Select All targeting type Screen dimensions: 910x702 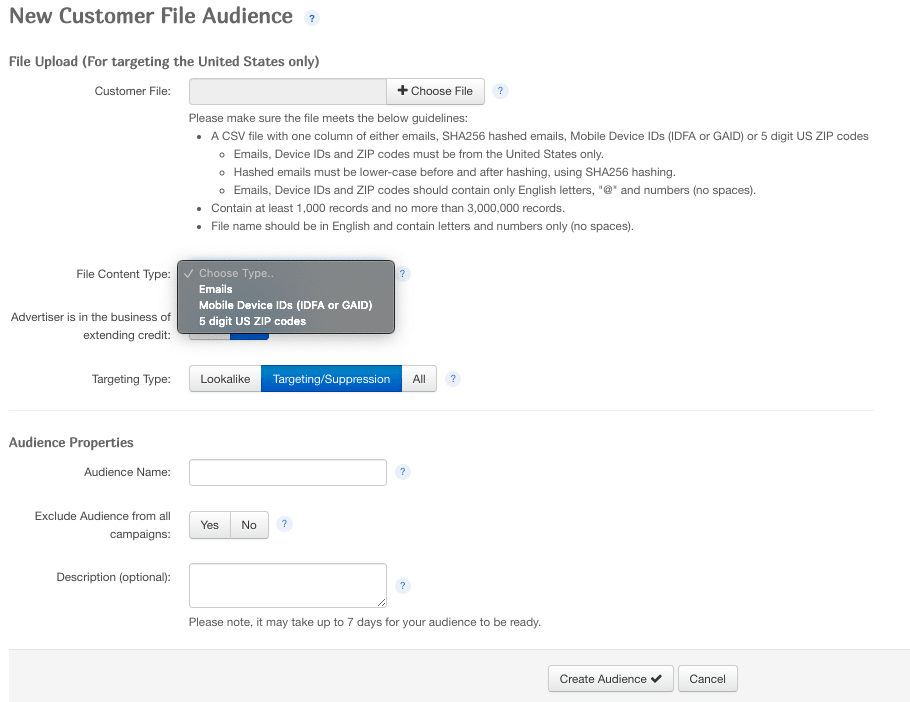[x=419, y=379]
